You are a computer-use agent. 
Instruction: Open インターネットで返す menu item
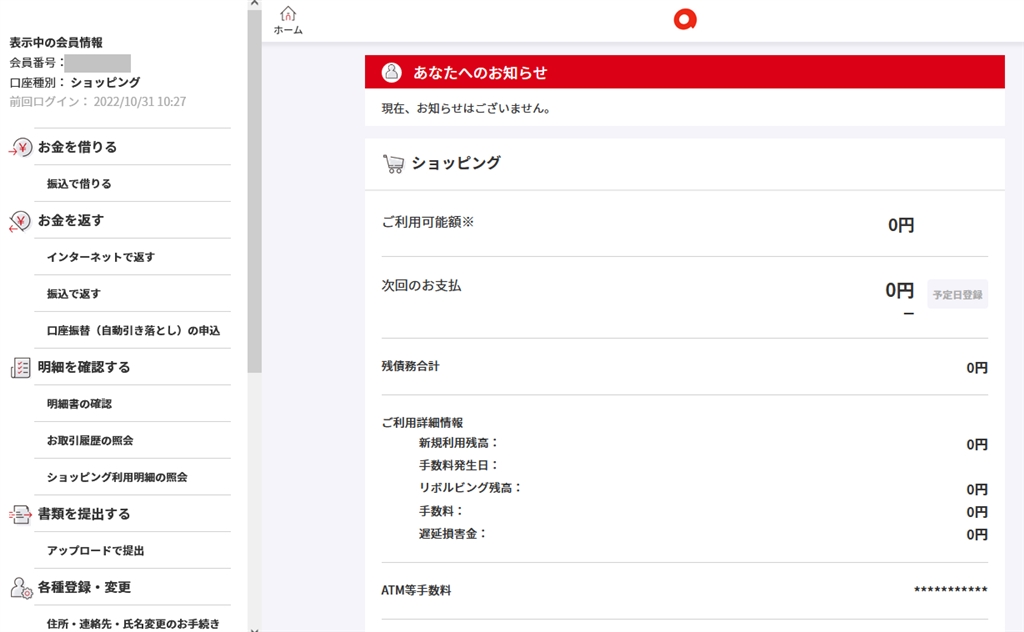(x=101, y=257)
